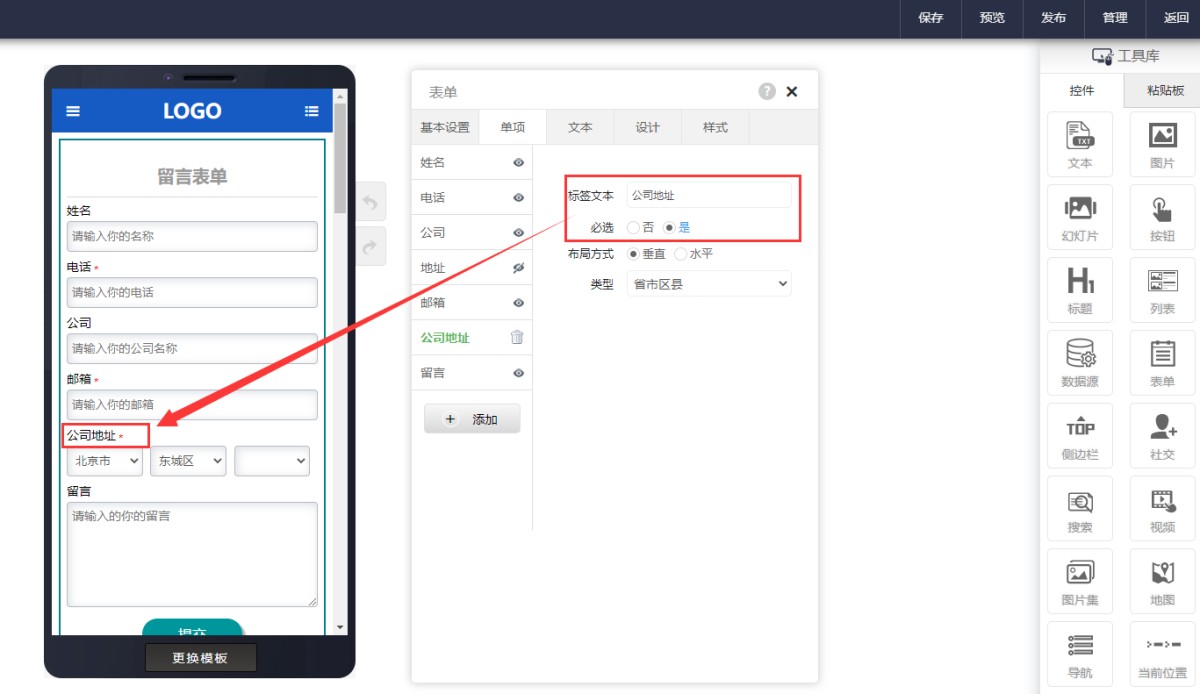Click the 图片集 gallery widget icon

1080,573
